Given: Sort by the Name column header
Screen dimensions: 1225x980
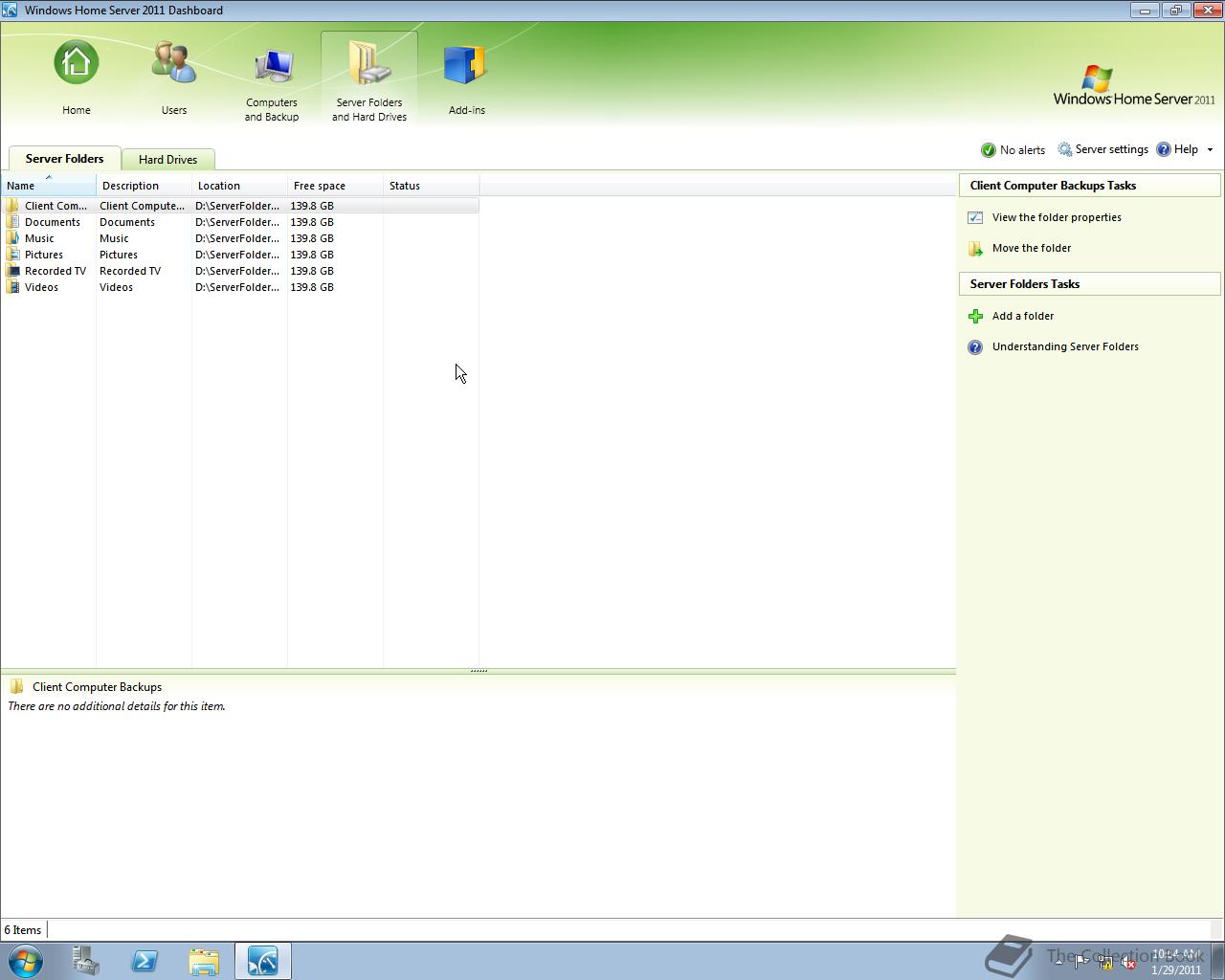Looking at the screenshot, I should (49, 186).
